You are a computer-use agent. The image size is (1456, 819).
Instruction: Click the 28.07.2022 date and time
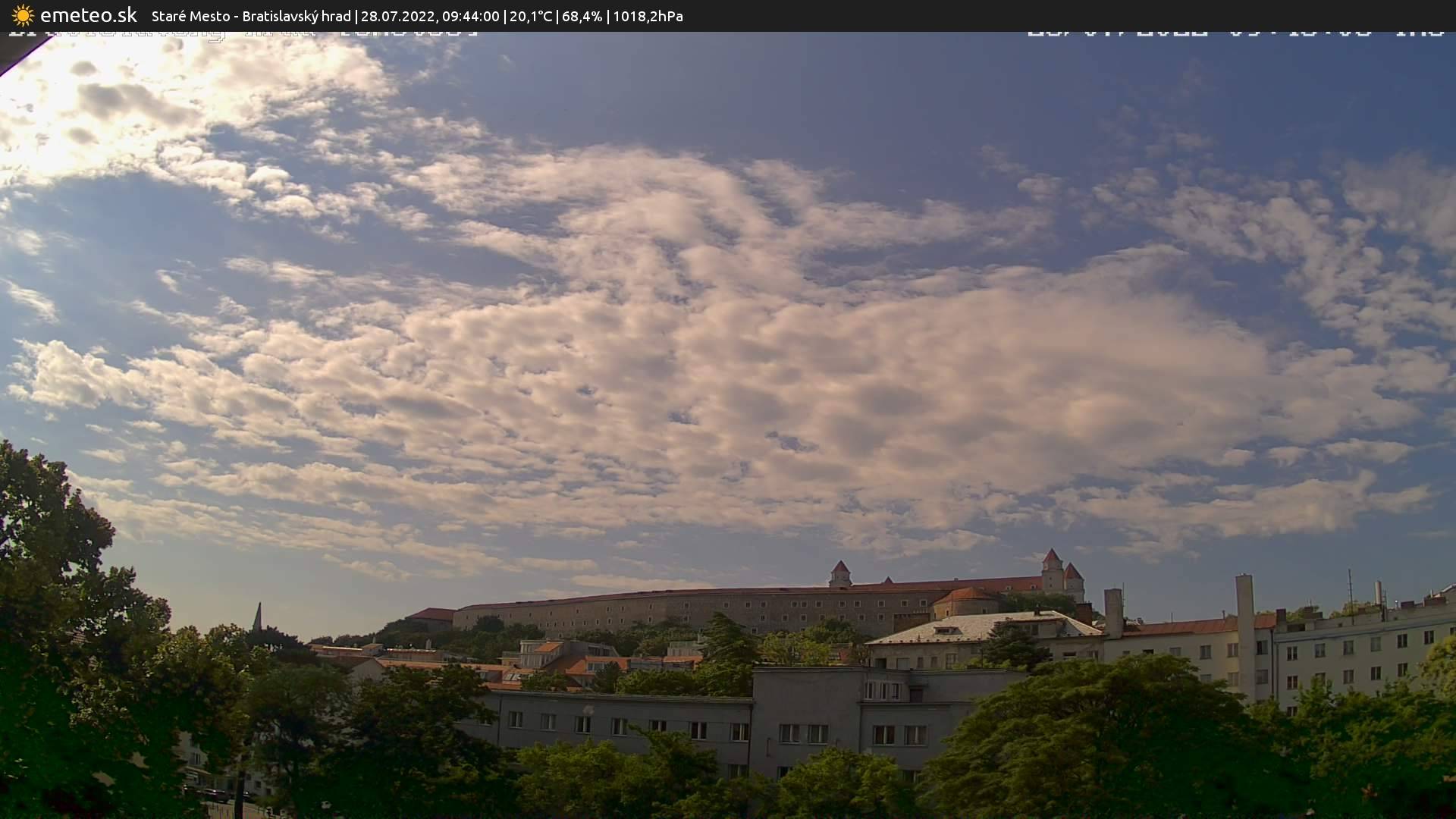tap(430, 16)
